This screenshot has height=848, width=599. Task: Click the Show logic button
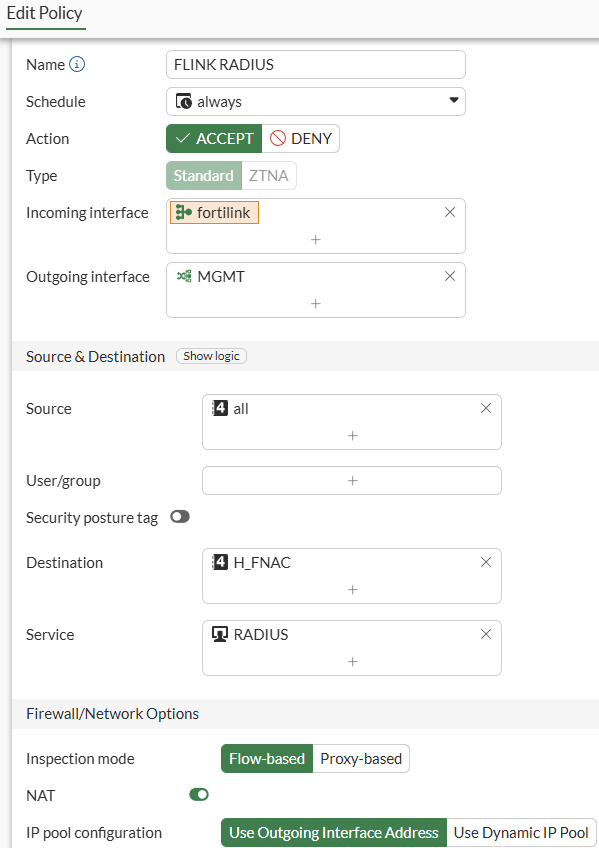(211, 356)
